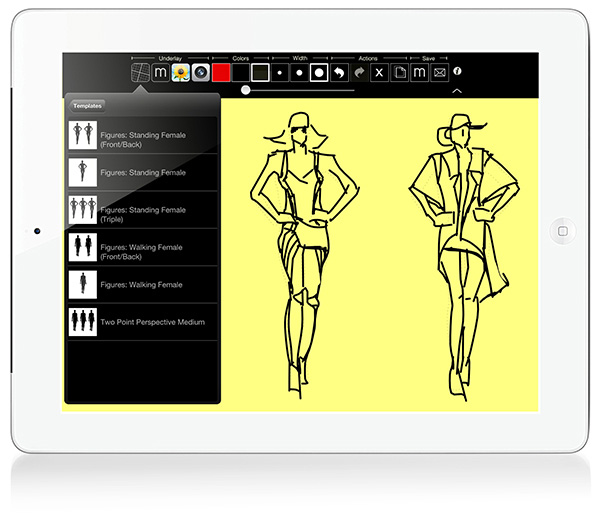Screen dimensions: 600x525
Task: Tap the Two Point Perspective thumbnail
Action: (x=83, y=322)
